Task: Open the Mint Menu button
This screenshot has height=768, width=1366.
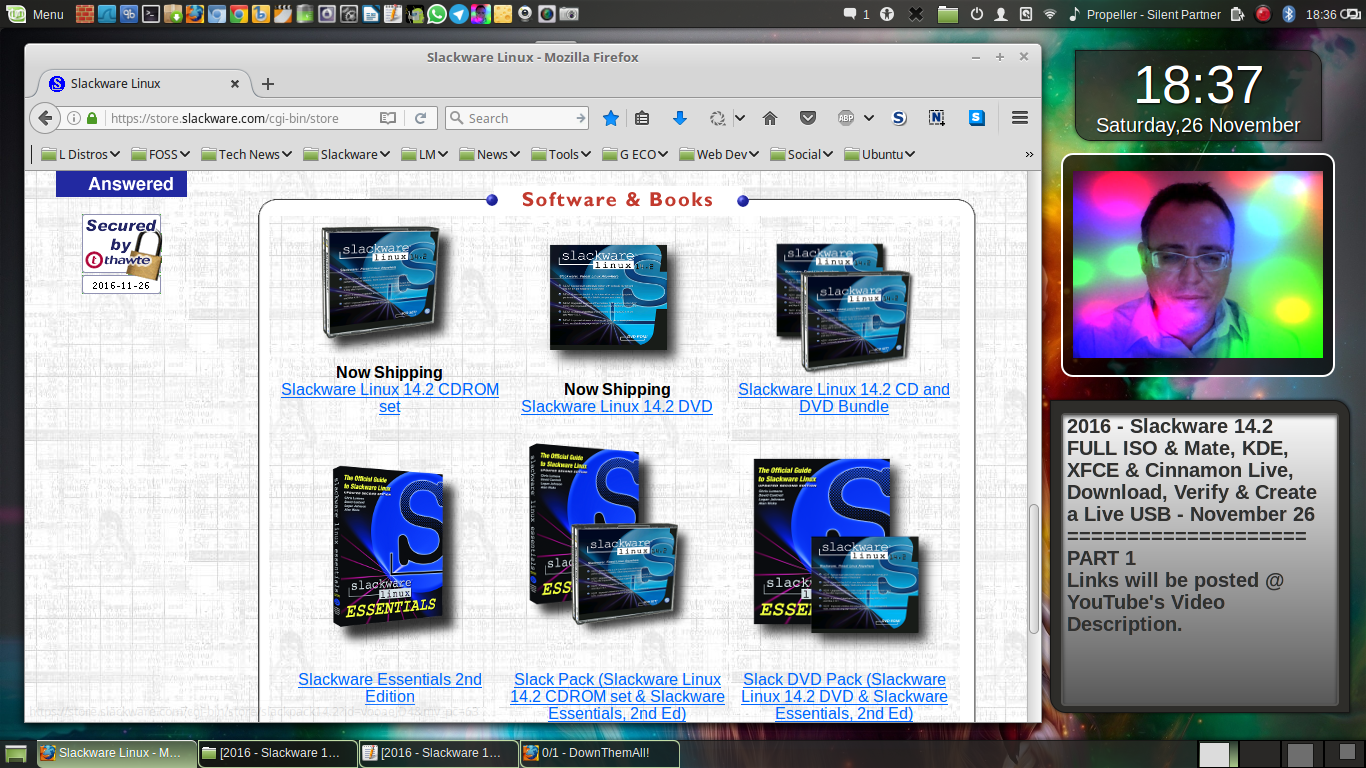Action: 36,14
